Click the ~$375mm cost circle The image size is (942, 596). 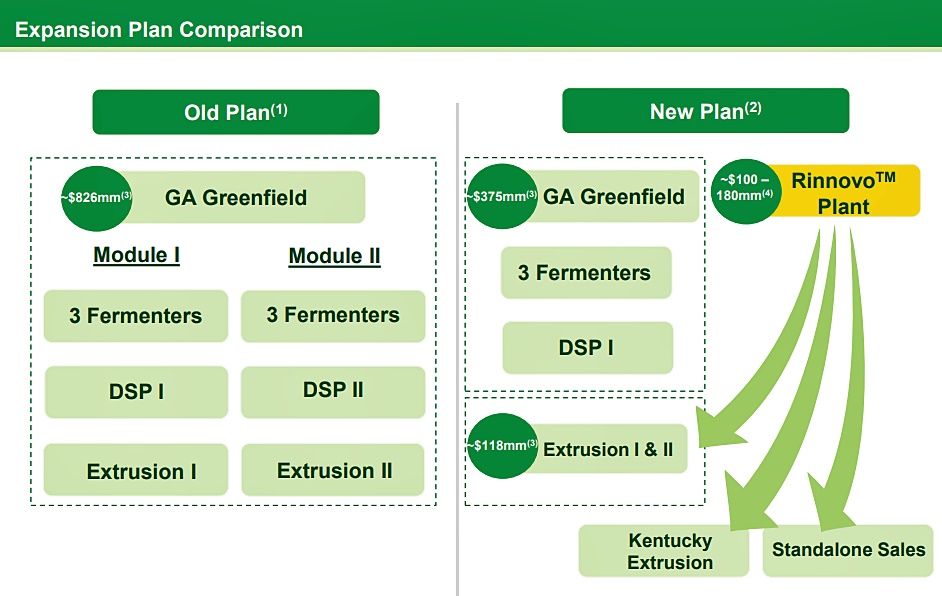(x=502, y=196)
